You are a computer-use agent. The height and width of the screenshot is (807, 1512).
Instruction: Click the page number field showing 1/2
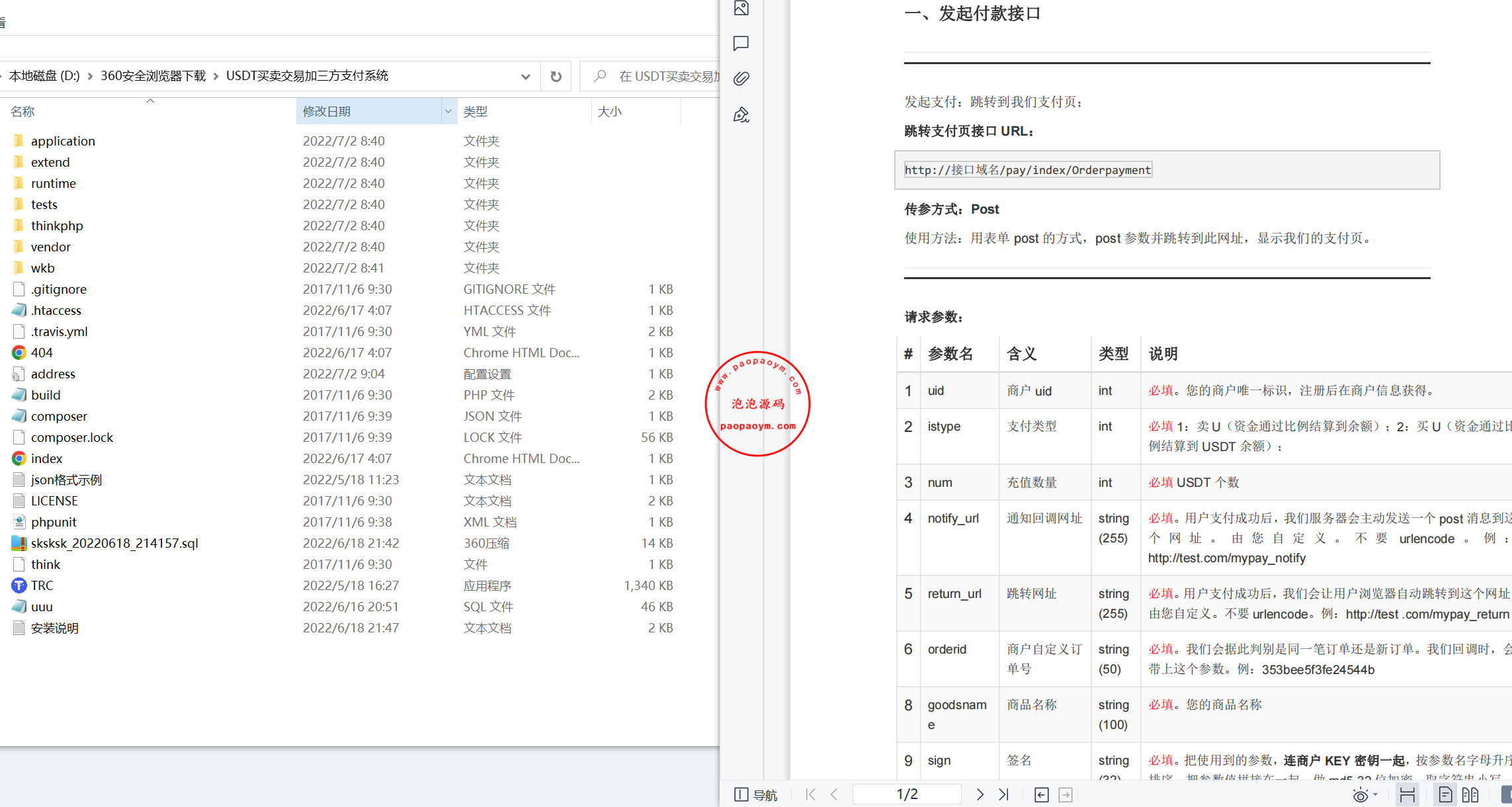(907, 794)
